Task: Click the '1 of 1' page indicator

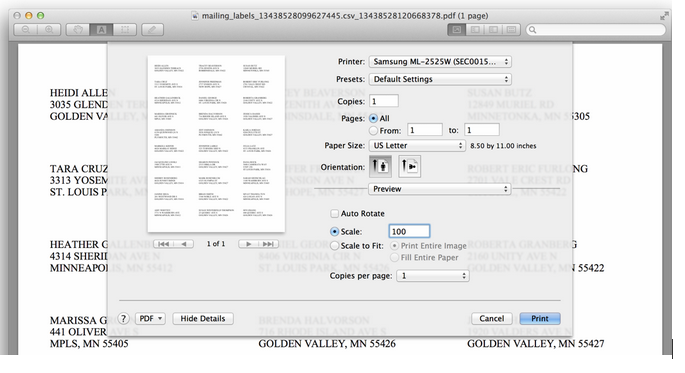Action: (216, 244)
